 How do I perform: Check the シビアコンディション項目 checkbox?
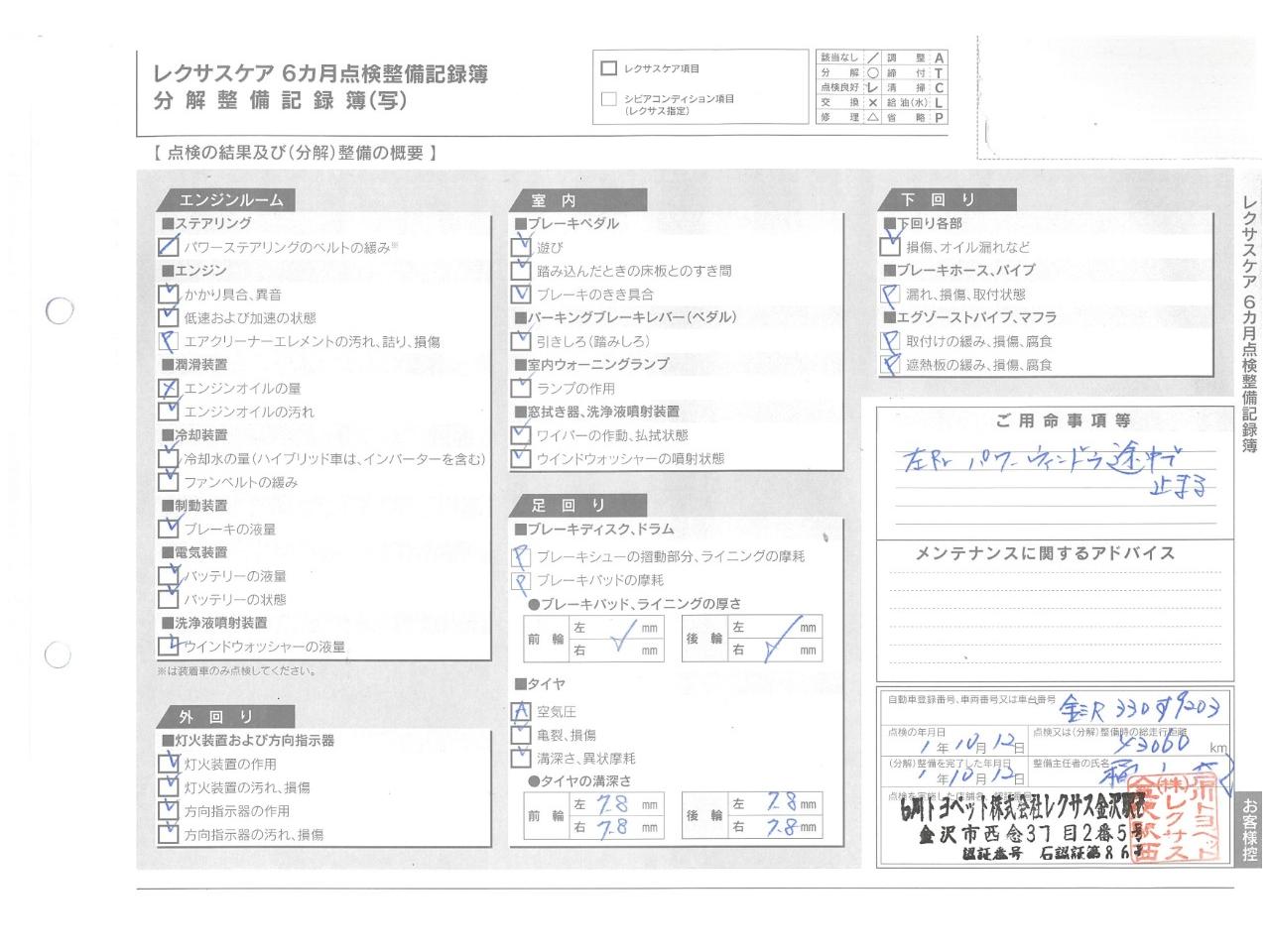tap(609, 99)
